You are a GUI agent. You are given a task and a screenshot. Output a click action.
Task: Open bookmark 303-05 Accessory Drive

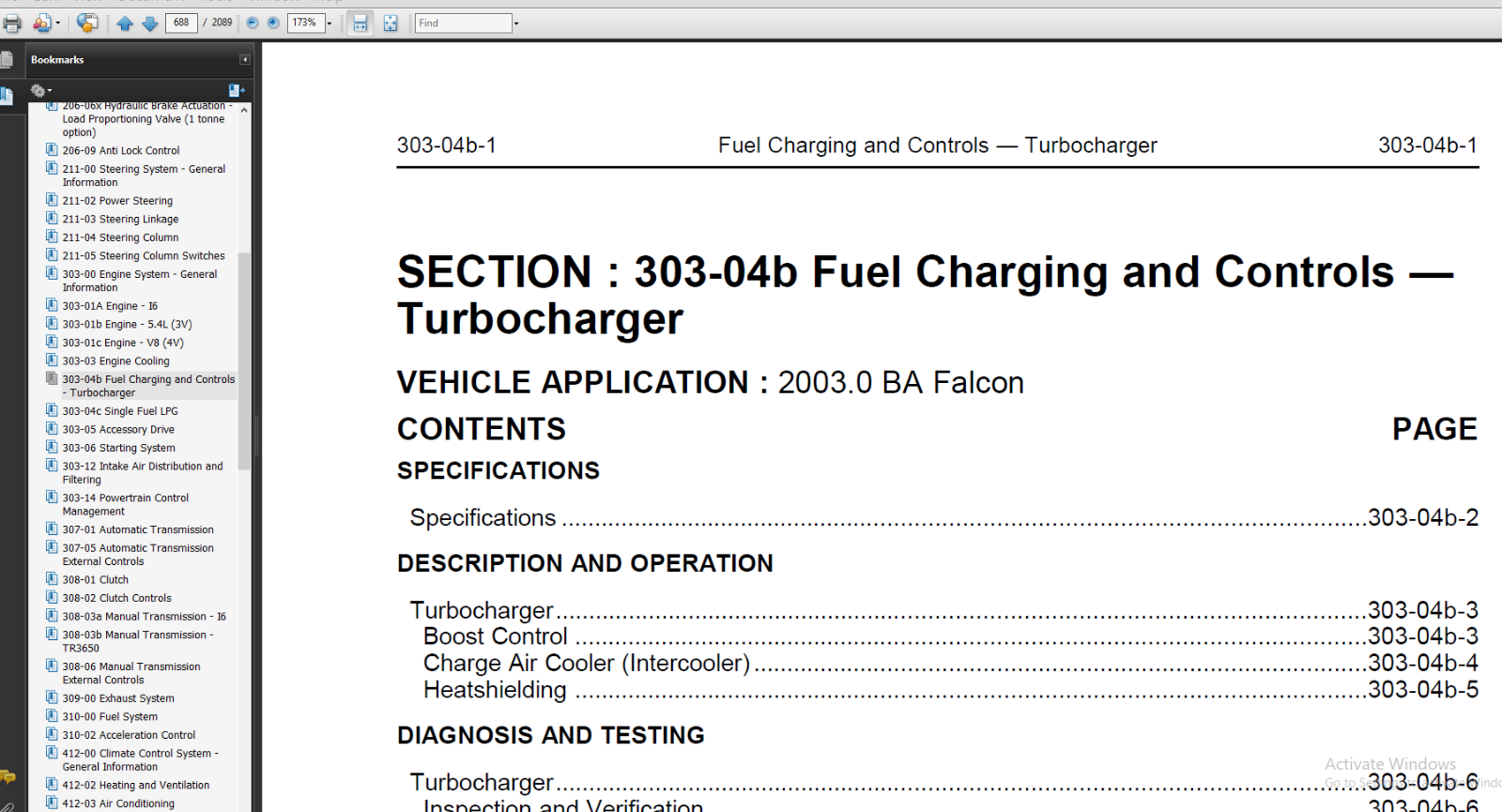click(x=118, y=429)
